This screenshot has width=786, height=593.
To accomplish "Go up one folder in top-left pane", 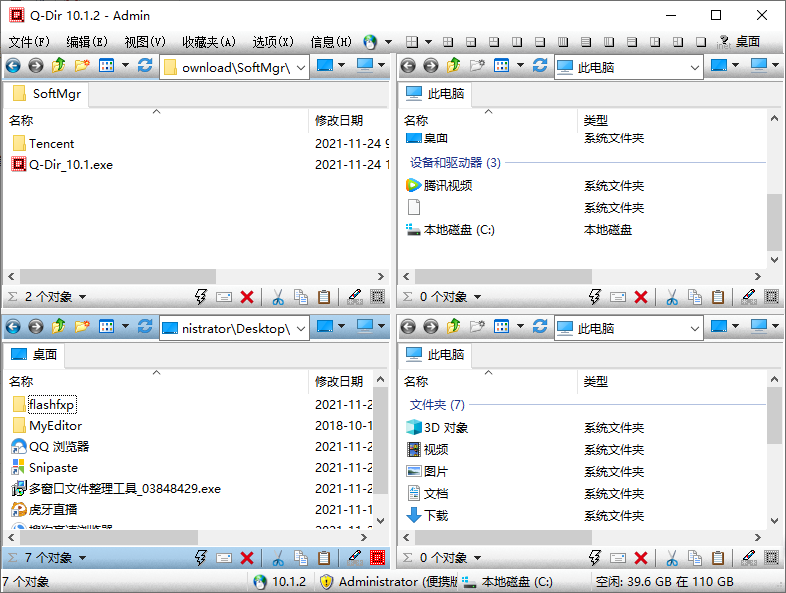I will [59, 66].
